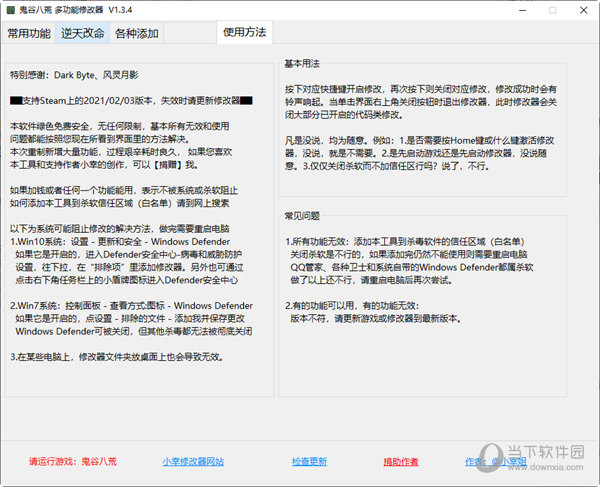This screenshot has width=600, height=487.
Task: Click the line 版本不符，请更新游戏或修改器
Action: coord(376,319)
